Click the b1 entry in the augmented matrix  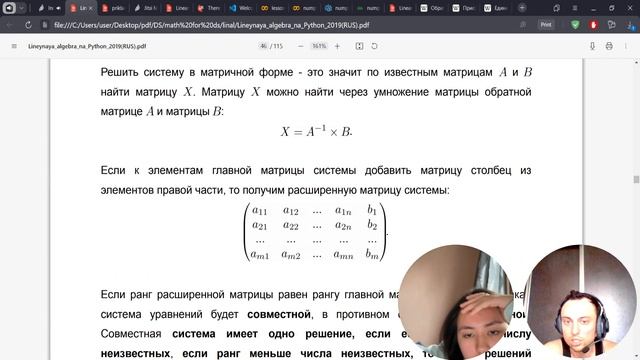pyautogui.click(x=371, y=210)
